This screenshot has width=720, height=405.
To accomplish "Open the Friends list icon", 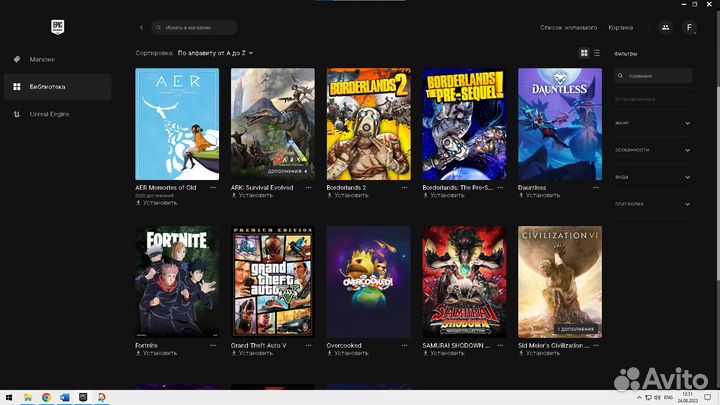I will pyautogui.click(x=666, y=28).
